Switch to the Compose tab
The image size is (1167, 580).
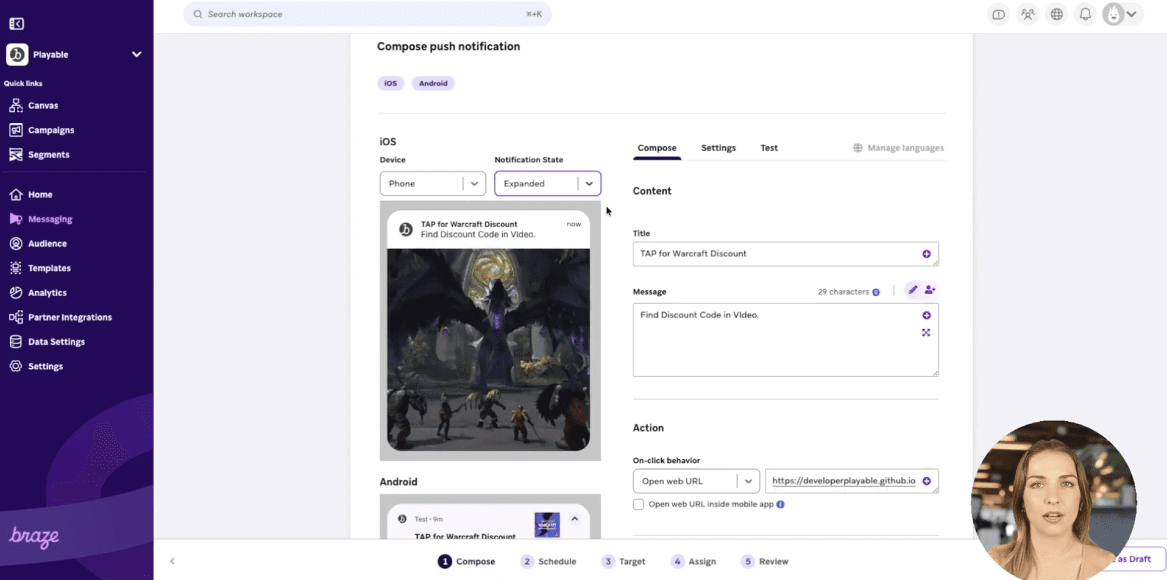(657, 148)
